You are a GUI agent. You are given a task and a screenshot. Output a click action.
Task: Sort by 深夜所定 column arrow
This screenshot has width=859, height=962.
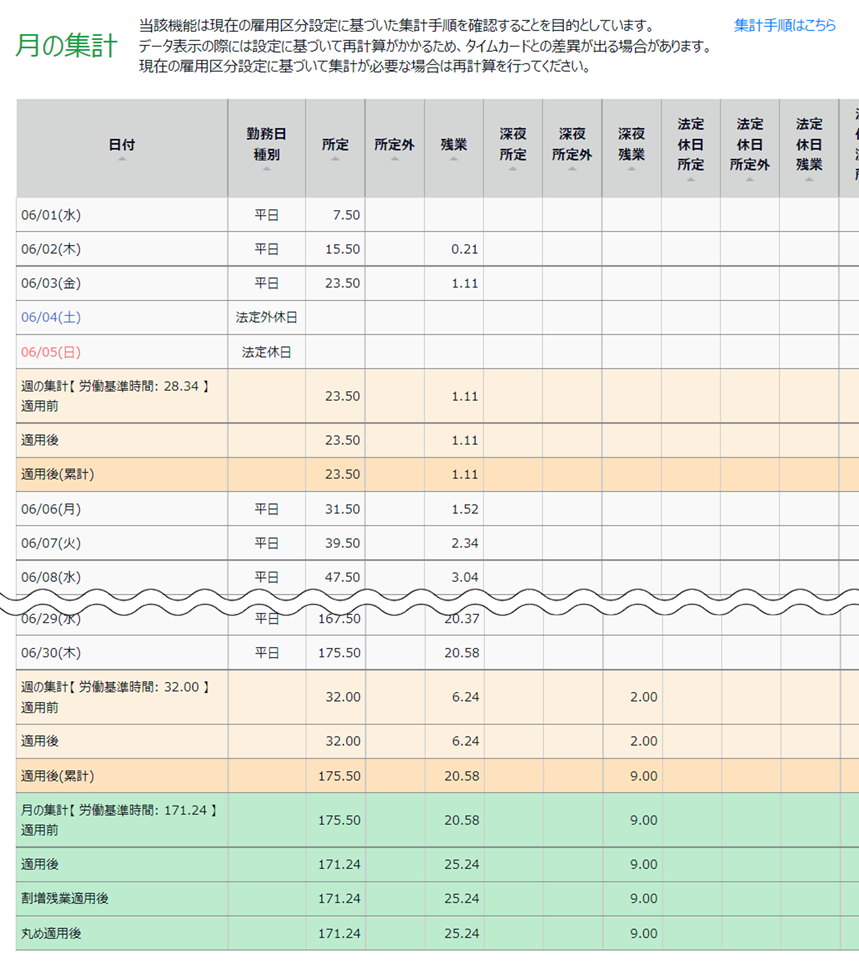pyautogui.click(x=513, y=169)
